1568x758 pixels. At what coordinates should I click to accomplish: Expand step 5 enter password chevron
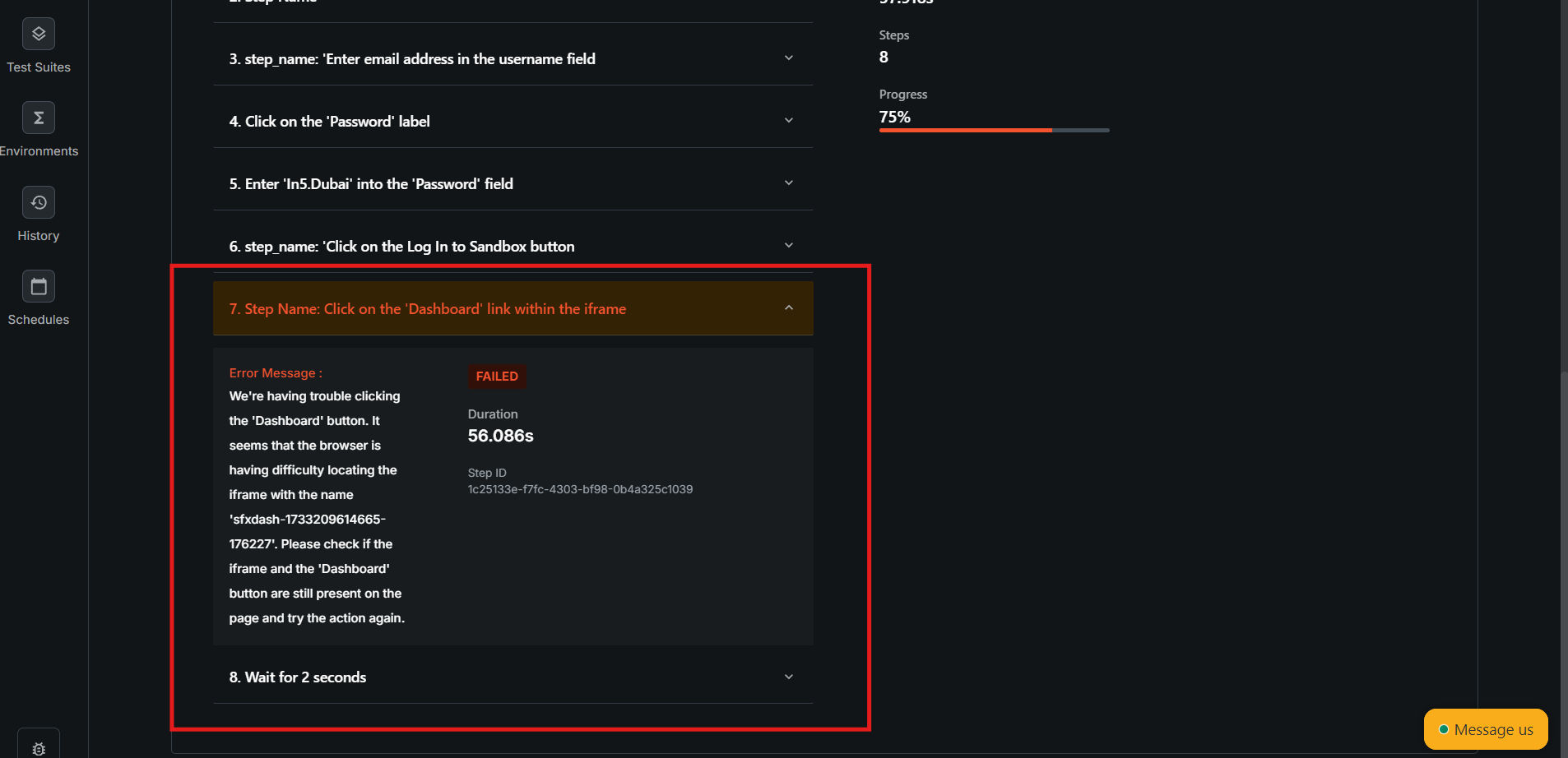click(788, 183)
